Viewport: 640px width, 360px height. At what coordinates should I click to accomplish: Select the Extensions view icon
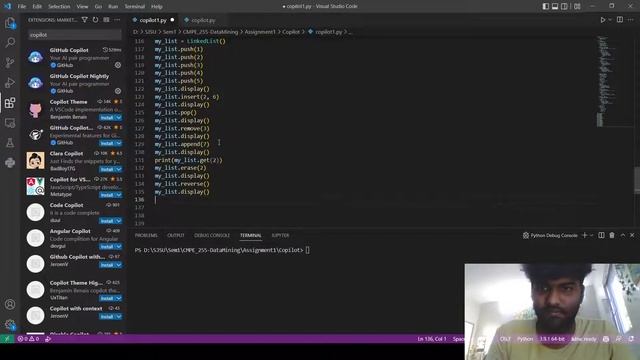coord(10,102)
